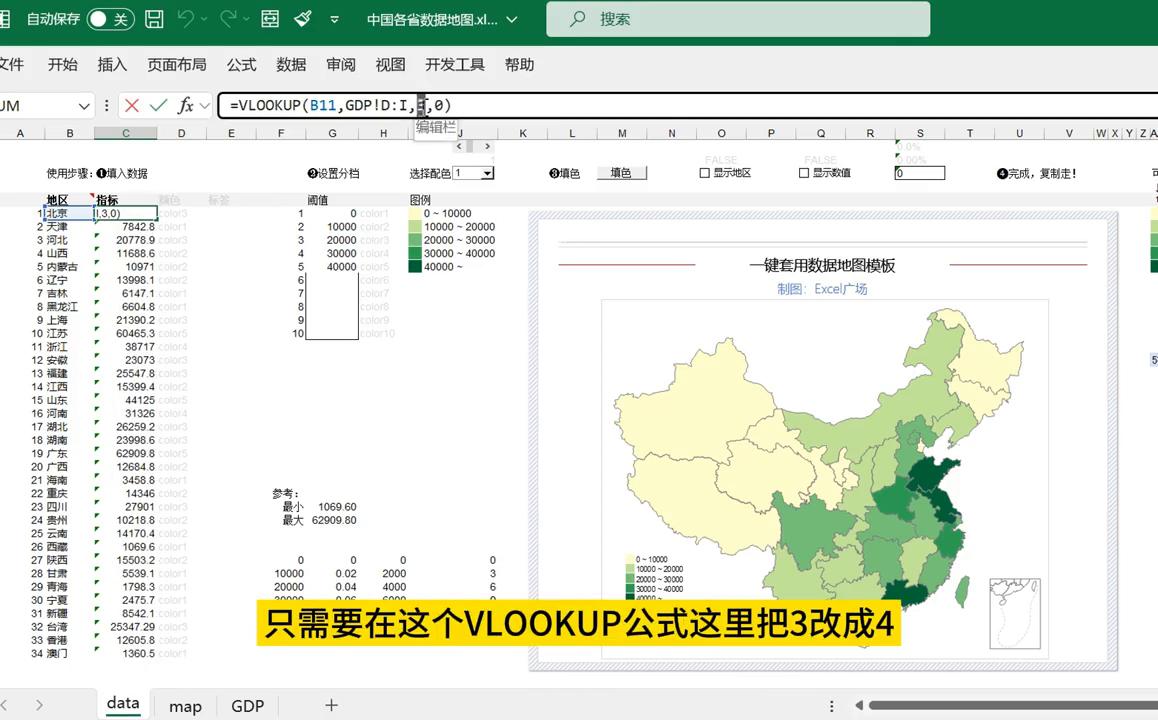Screen dimensions: 1158x720
Task: Expand the Quick Access Toolbar chevron
Action: tap(333, 19)
